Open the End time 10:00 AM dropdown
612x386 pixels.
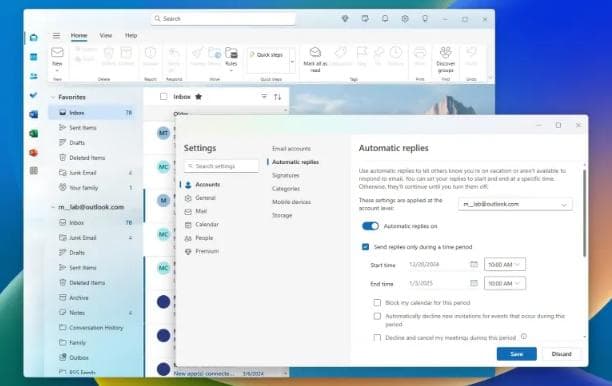click(x=505, y=283)
